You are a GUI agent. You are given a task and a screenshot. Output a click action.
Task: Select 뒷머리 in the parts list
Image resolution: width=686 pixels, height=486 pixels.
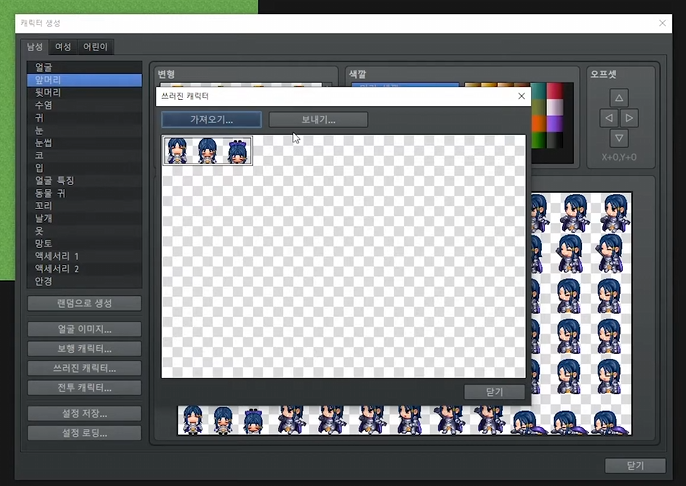84,93
